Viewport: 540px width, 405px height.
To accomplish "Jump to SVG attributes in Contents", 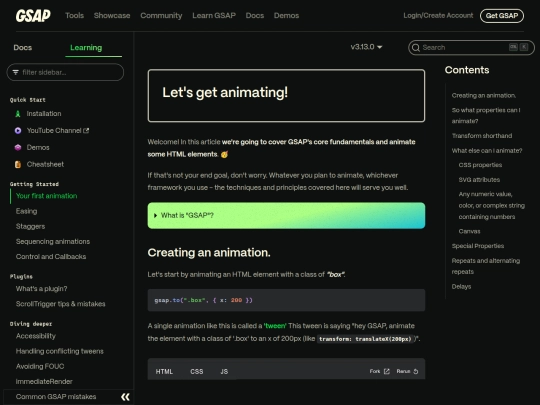I will click(479, 180).
